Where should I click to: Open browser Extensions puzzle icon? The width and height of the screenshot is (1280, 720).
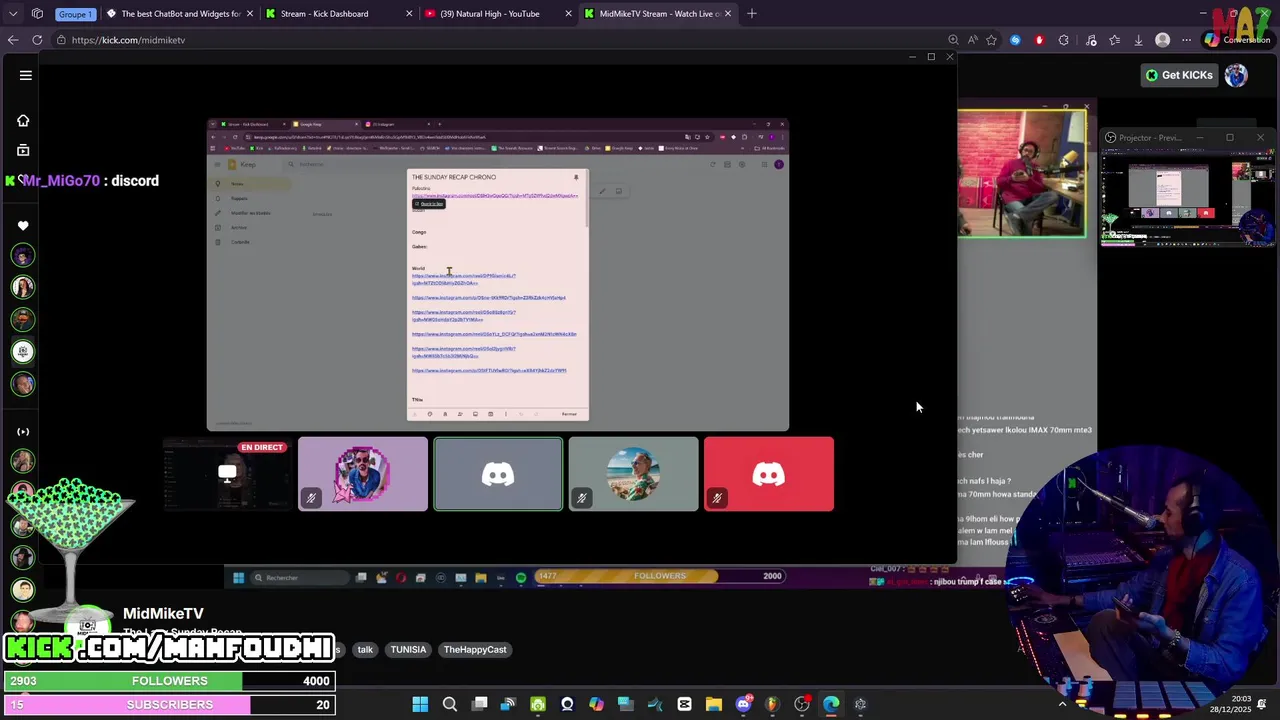pos(1064,40)
